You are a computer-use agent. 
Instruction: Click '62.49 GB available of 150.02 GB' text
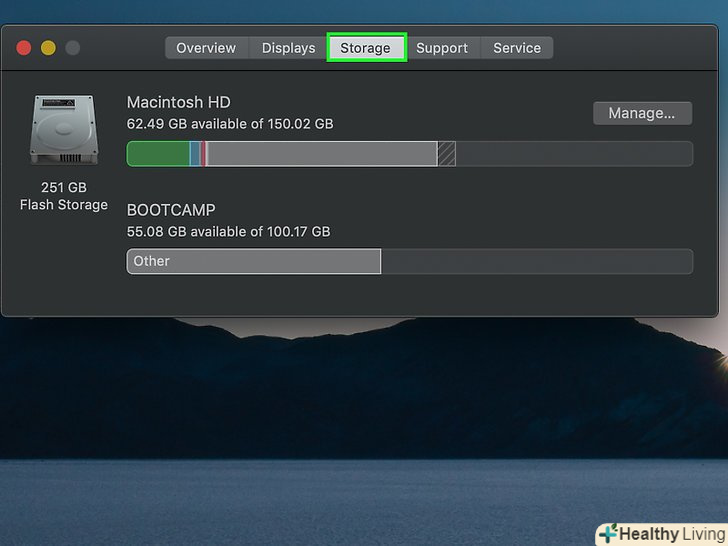pyautogui.click(x=230, y=124)
